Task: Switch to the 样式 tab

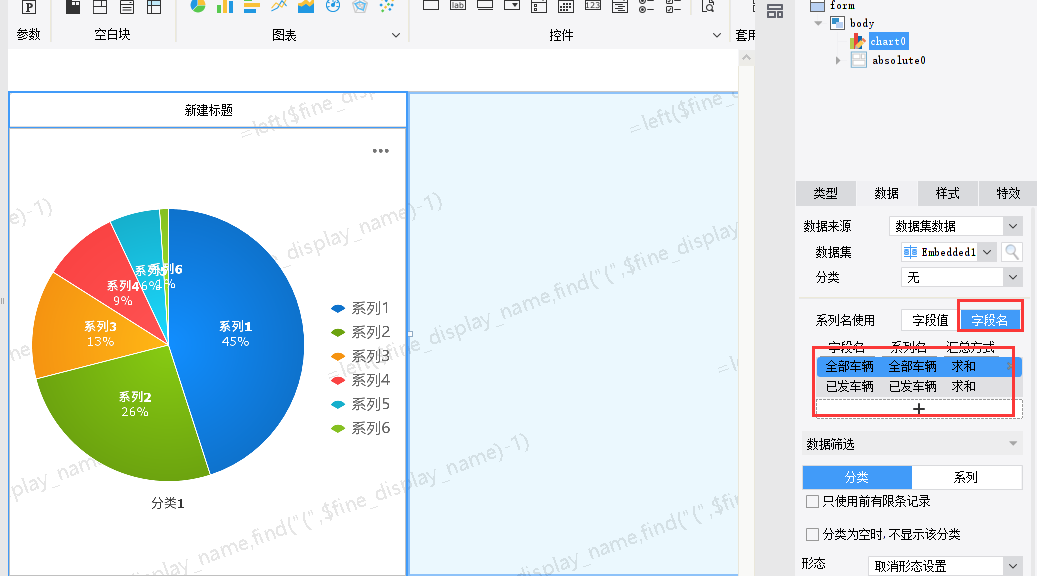Action: (947, 193)
